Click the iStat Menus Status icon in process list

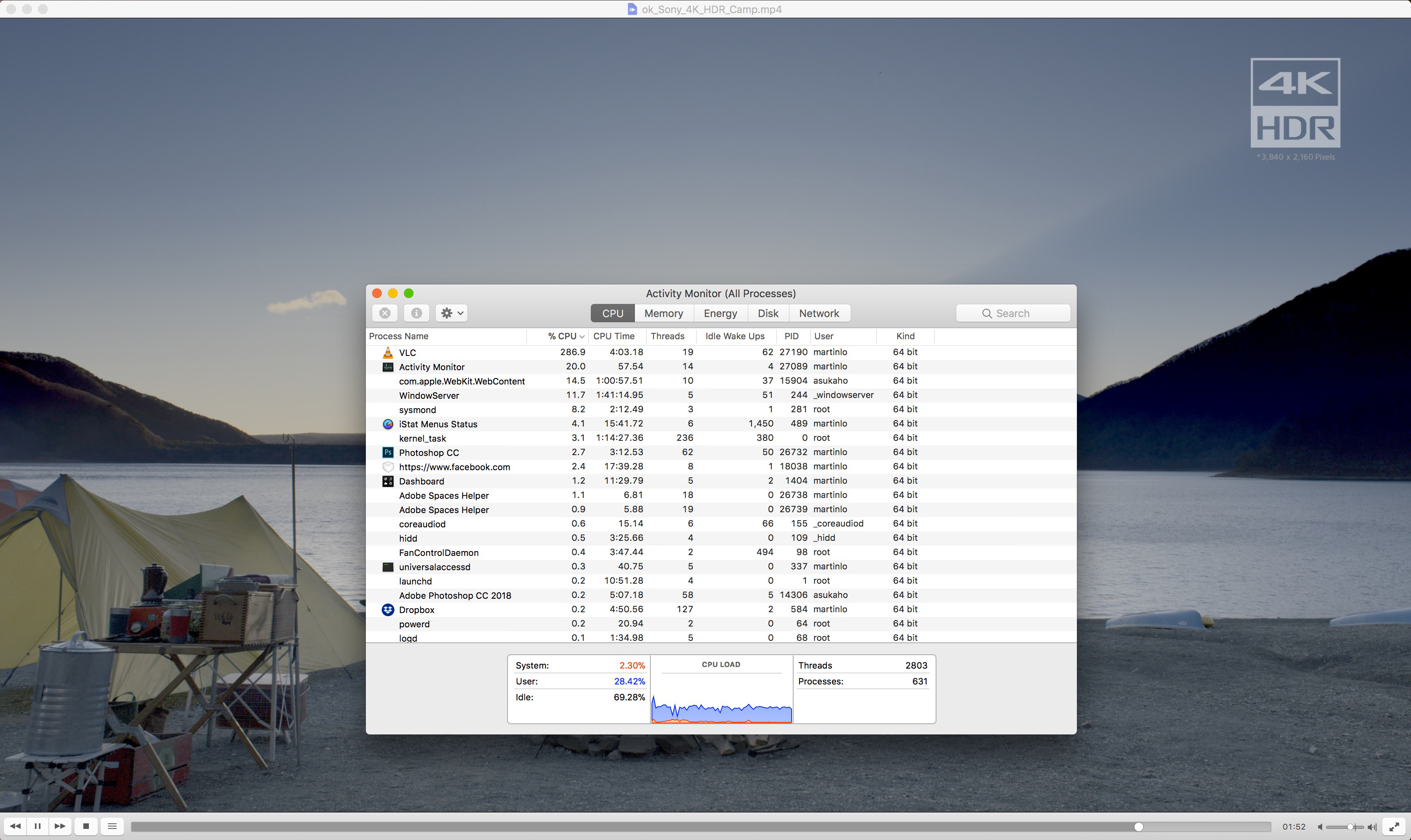pos(387,424)
